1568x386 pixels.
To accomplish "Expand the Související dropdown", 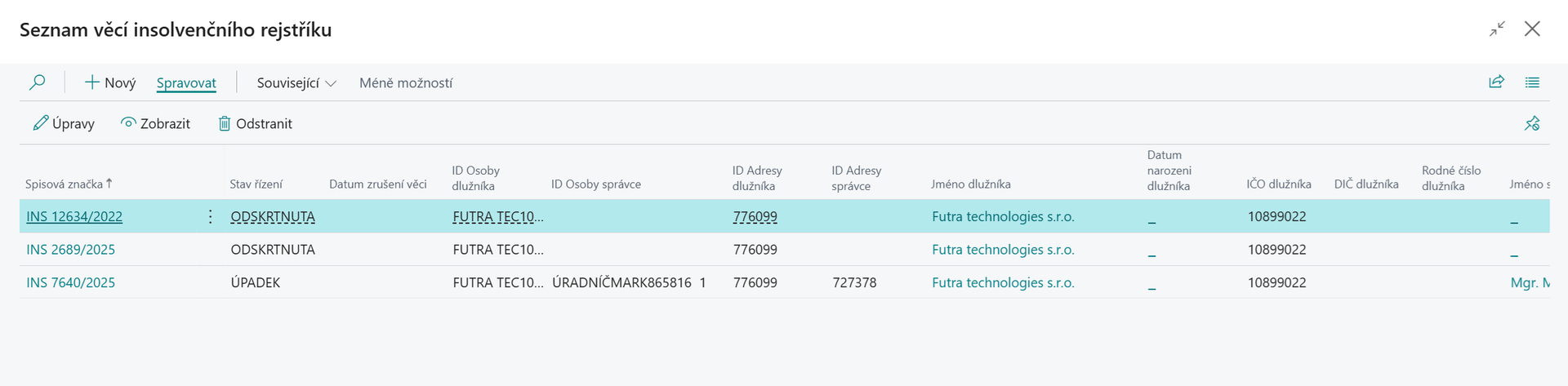I will point(296,83).
